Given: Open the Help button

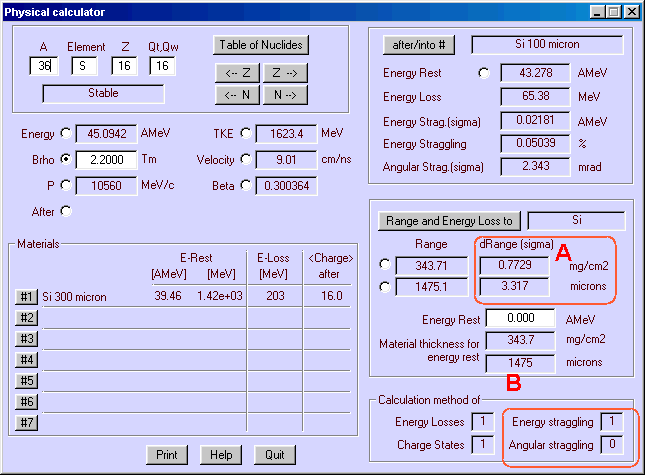Looking at the screenshot, I should point(221,455).
